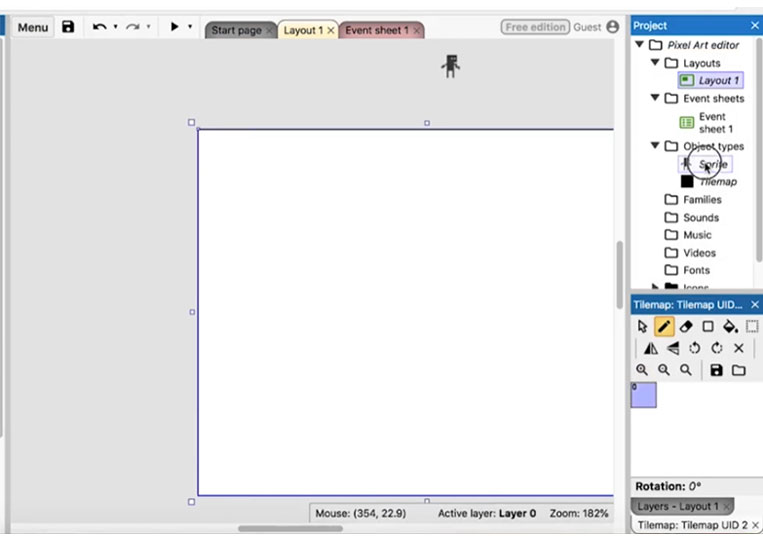The image size is (763, 541).
Task: Close the Start page tab
Action: [269, 31]
